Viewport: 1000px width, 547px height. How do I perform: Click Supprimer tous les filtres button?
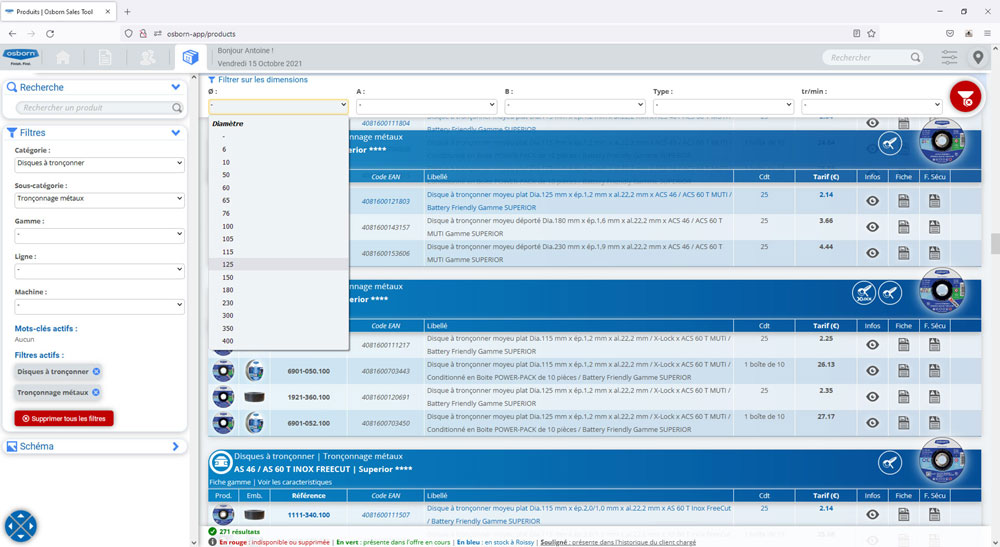point(64,418)
